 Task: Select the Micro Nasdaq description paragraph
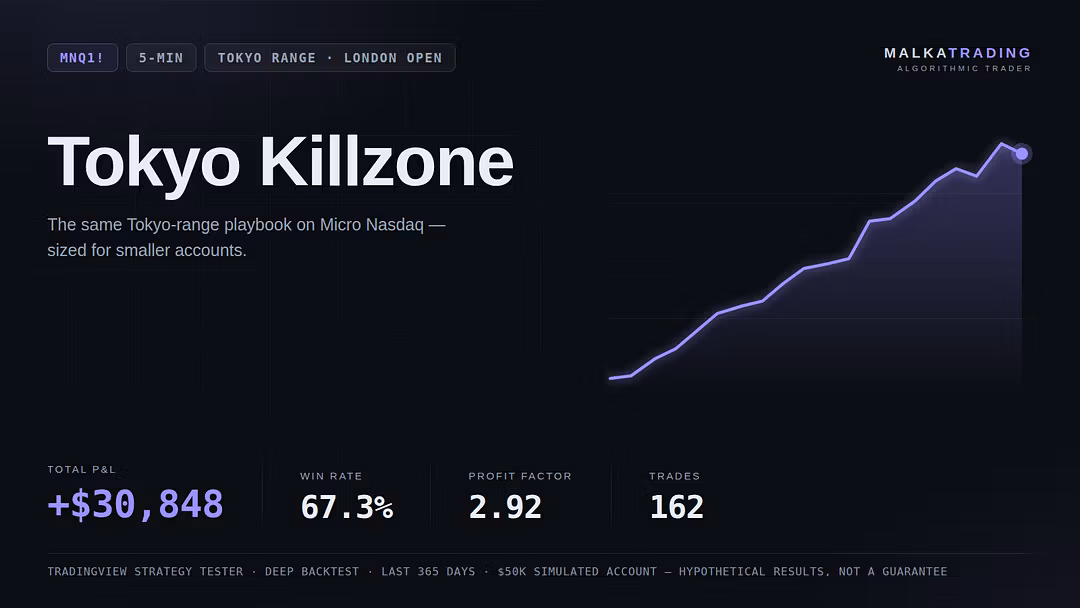point(247,238)
